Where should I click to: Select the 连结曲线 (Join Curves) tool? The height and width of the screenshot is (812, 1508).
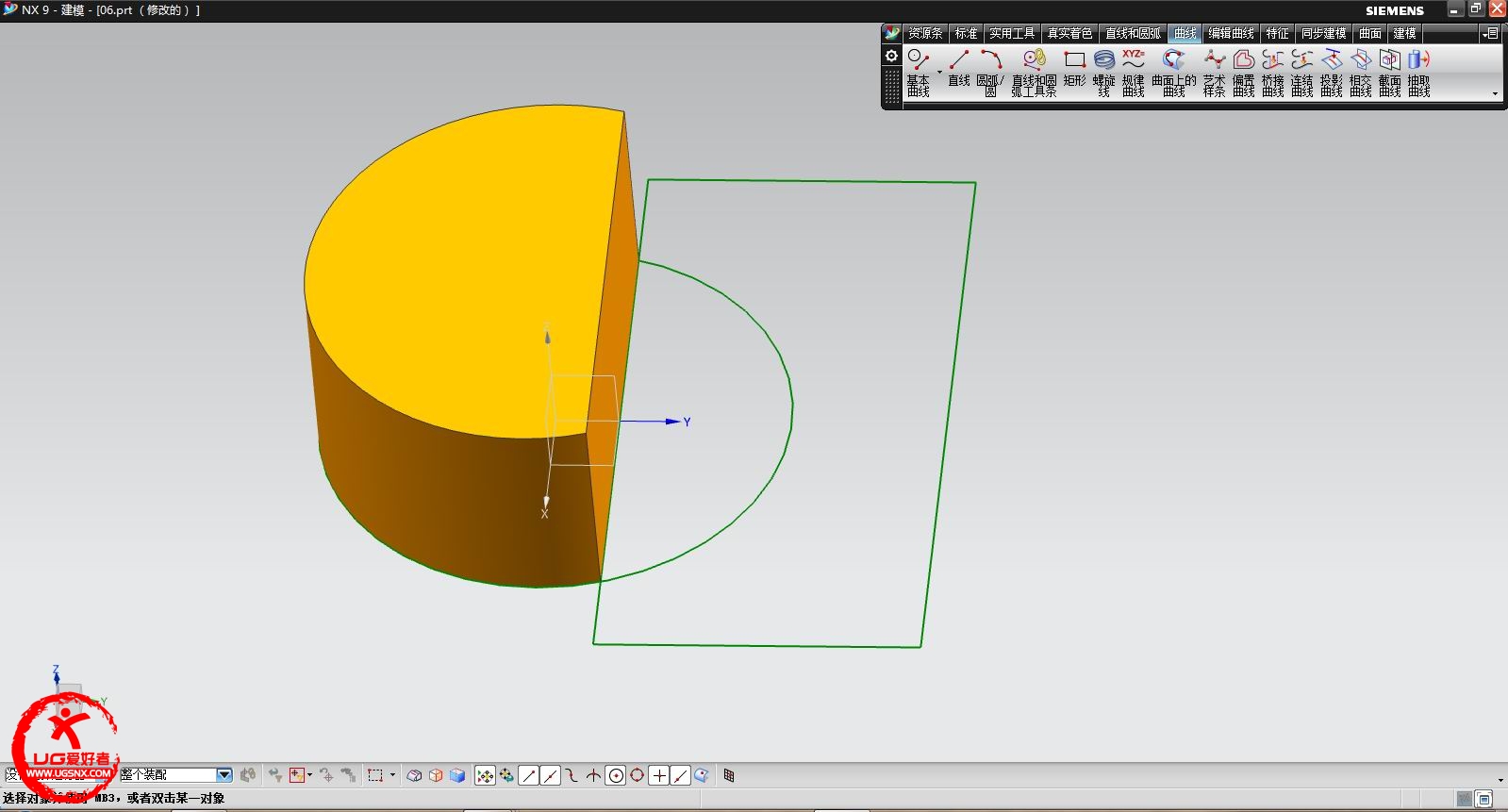1302,73
